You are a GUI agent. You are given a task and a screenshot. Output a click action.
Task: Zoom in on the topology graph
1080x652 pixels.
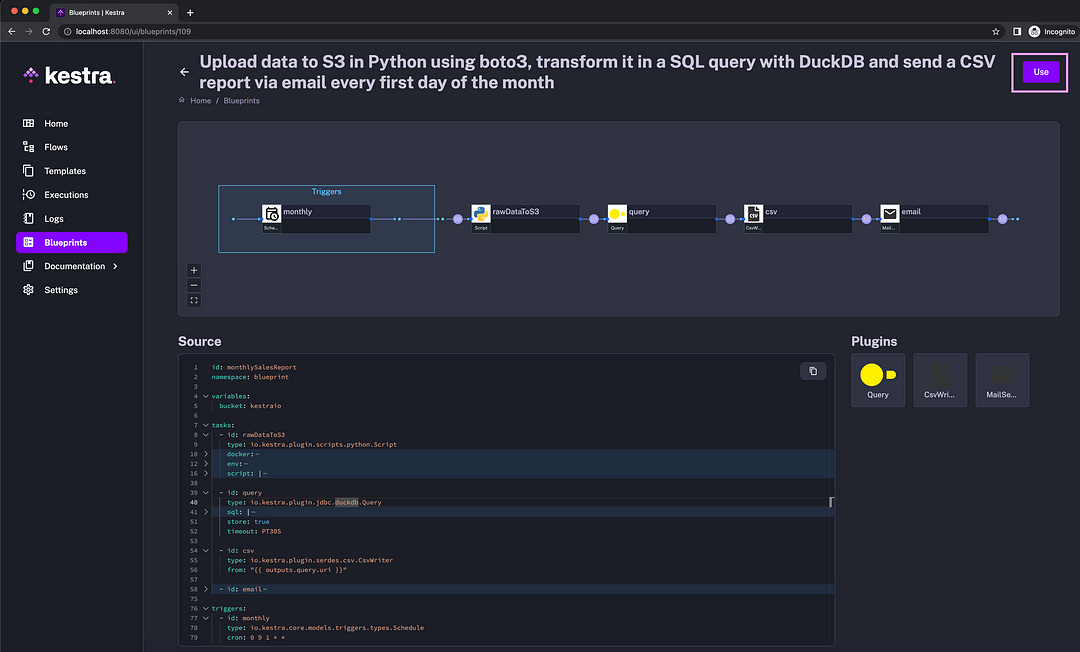[x=194, y=271]
